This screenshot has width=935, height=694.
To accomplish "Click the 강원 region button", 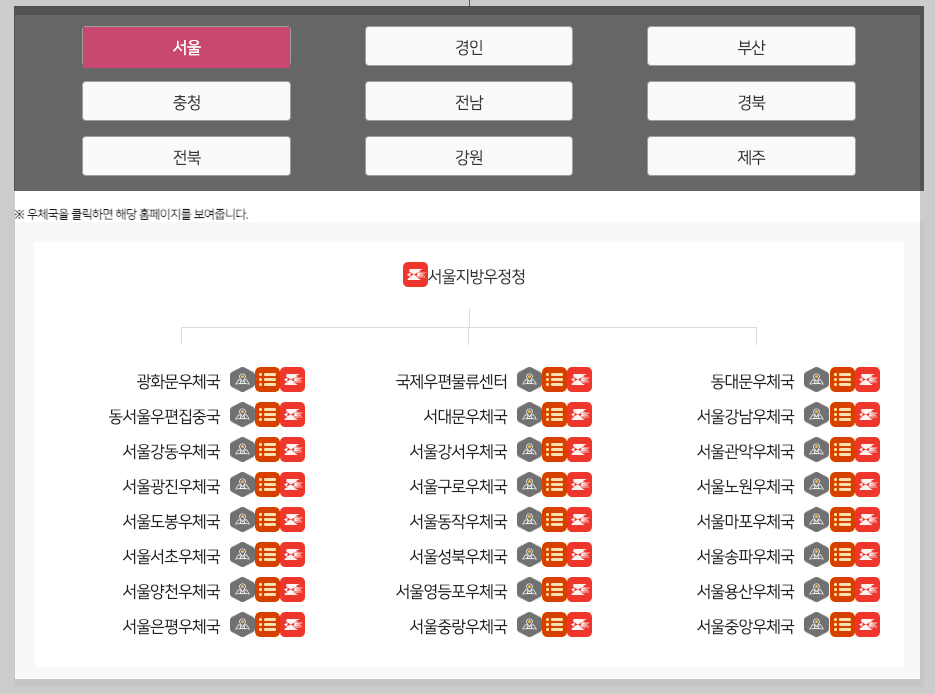I will [x=468, y=155].
